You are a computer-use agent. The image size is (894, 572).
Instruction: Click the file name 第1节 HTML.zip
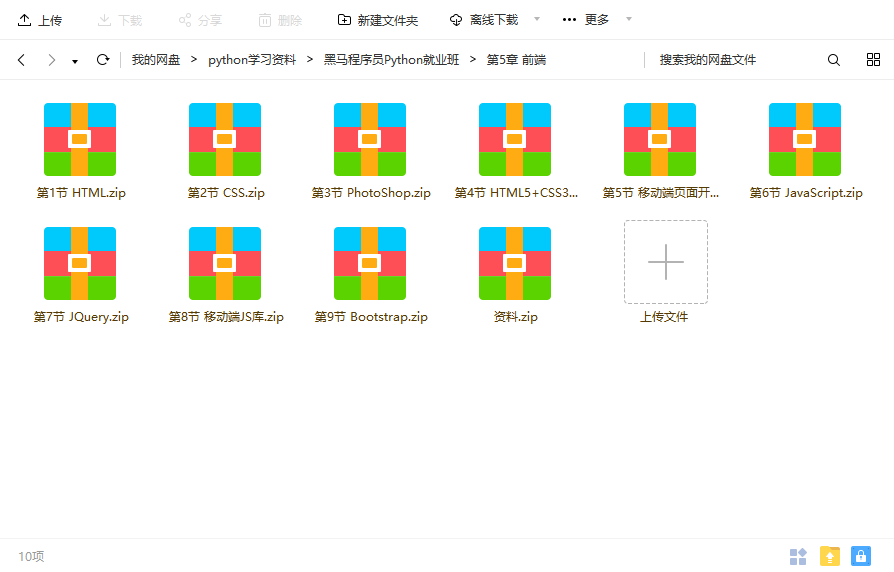(81, 193)
